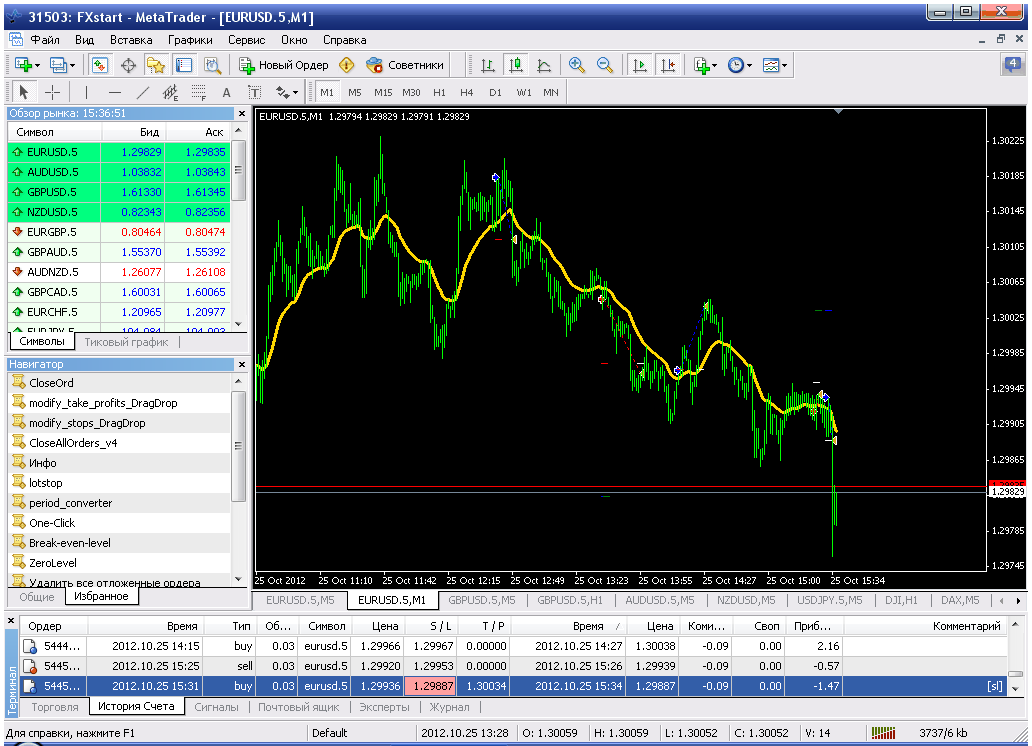Toggle the Data Window crosshair icon
The height and width of the screenshot is (746, 1032).
[x=128, y=65]
